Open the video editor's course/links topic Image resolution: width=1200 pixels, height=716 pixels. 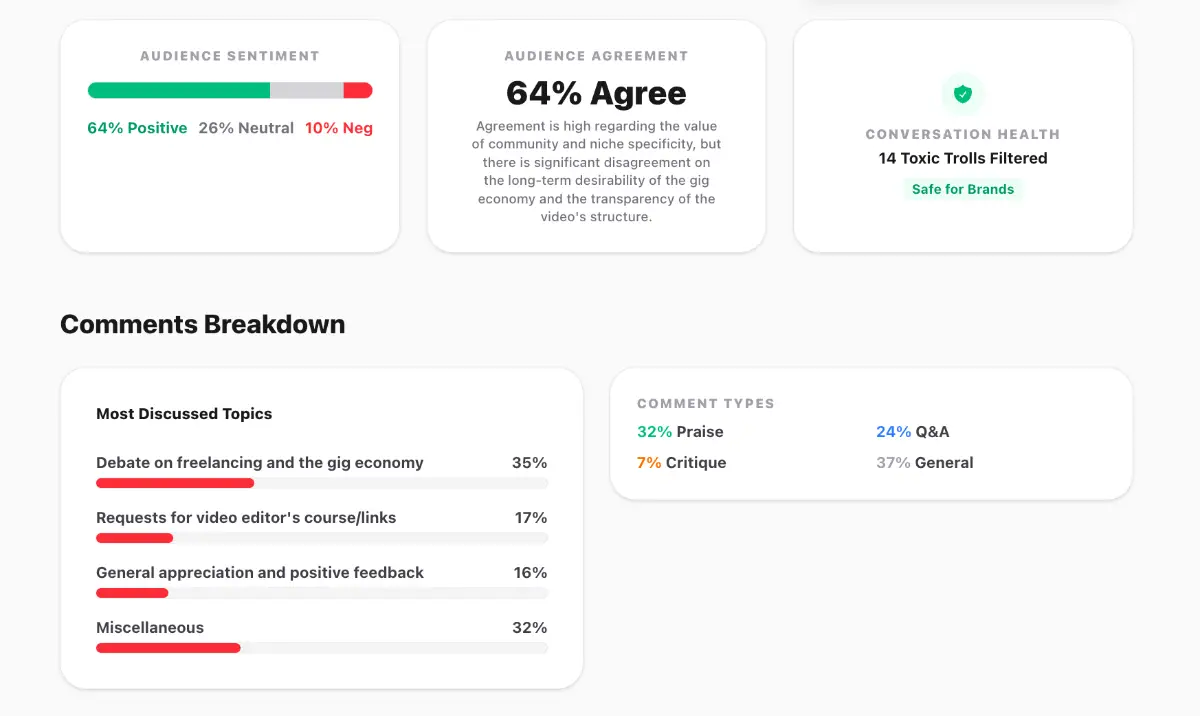246,518
